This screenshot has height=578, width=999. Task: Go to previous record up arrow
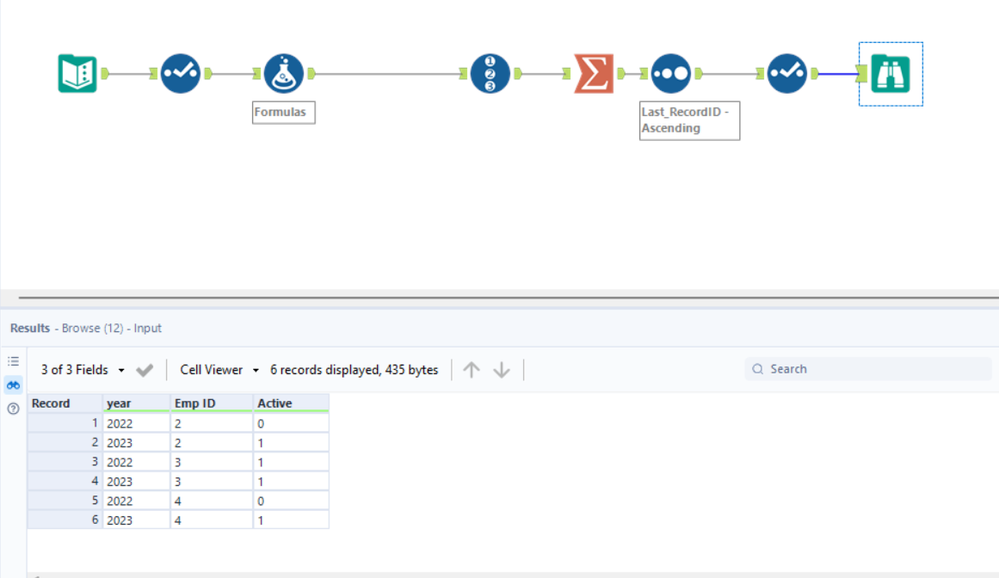point(471,370)
